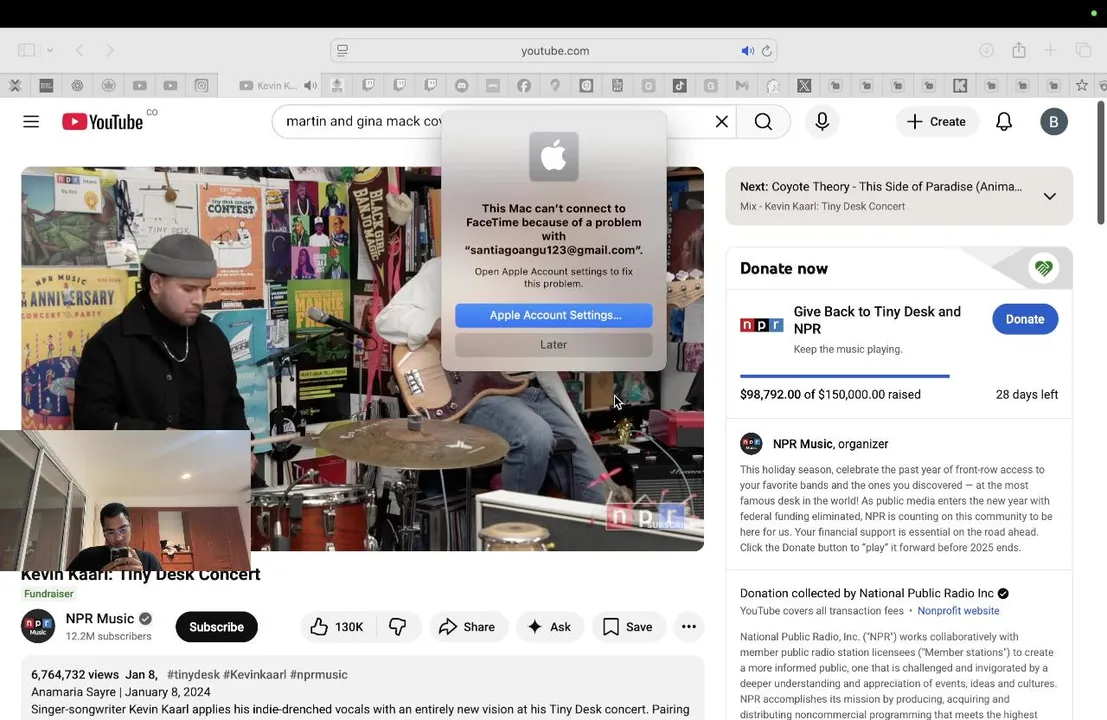
Task: Click the fundraiser progress bar
Action: pos(898,376)
